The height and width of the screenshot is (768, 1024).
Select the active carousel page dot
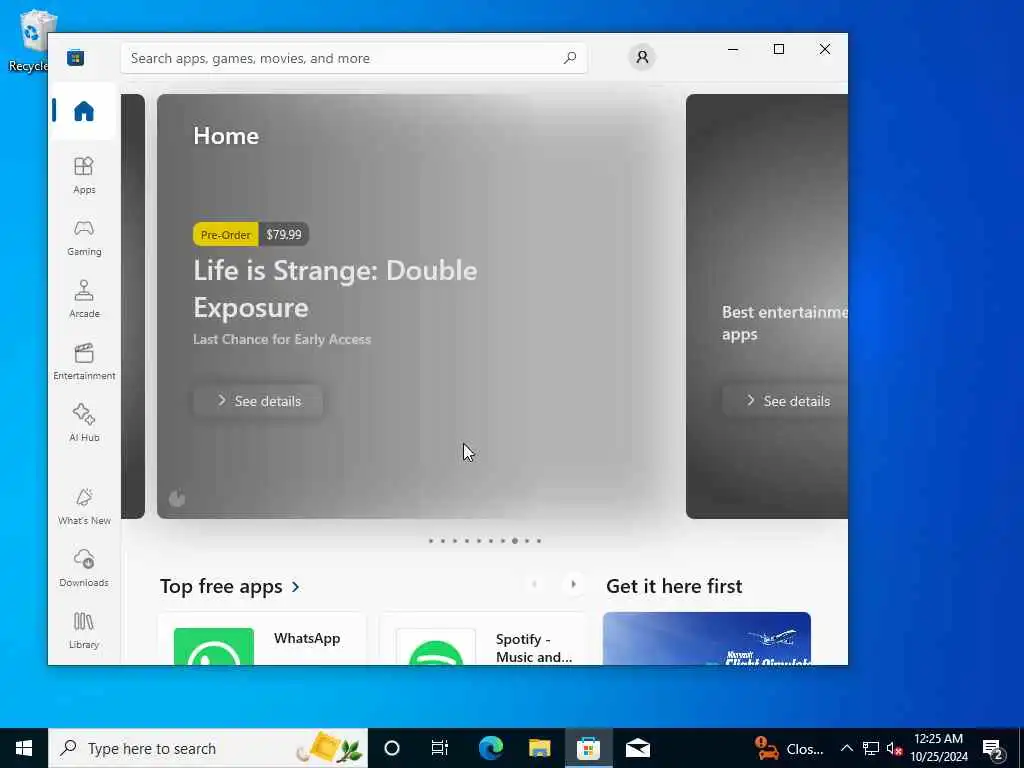coord(515,541)
